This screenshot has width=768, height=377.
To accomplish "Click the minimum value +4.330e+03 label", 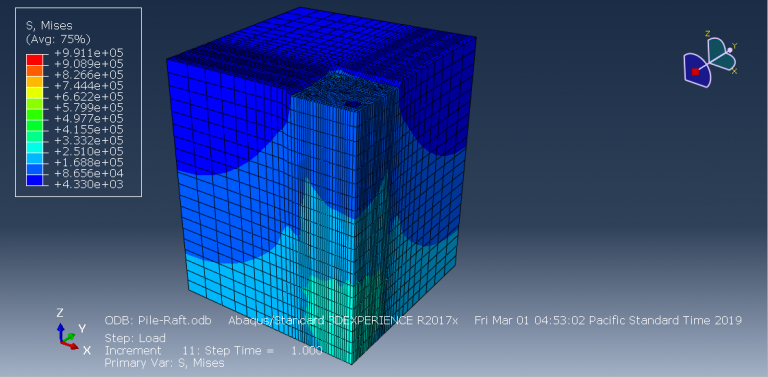I will tap(89, 185).
